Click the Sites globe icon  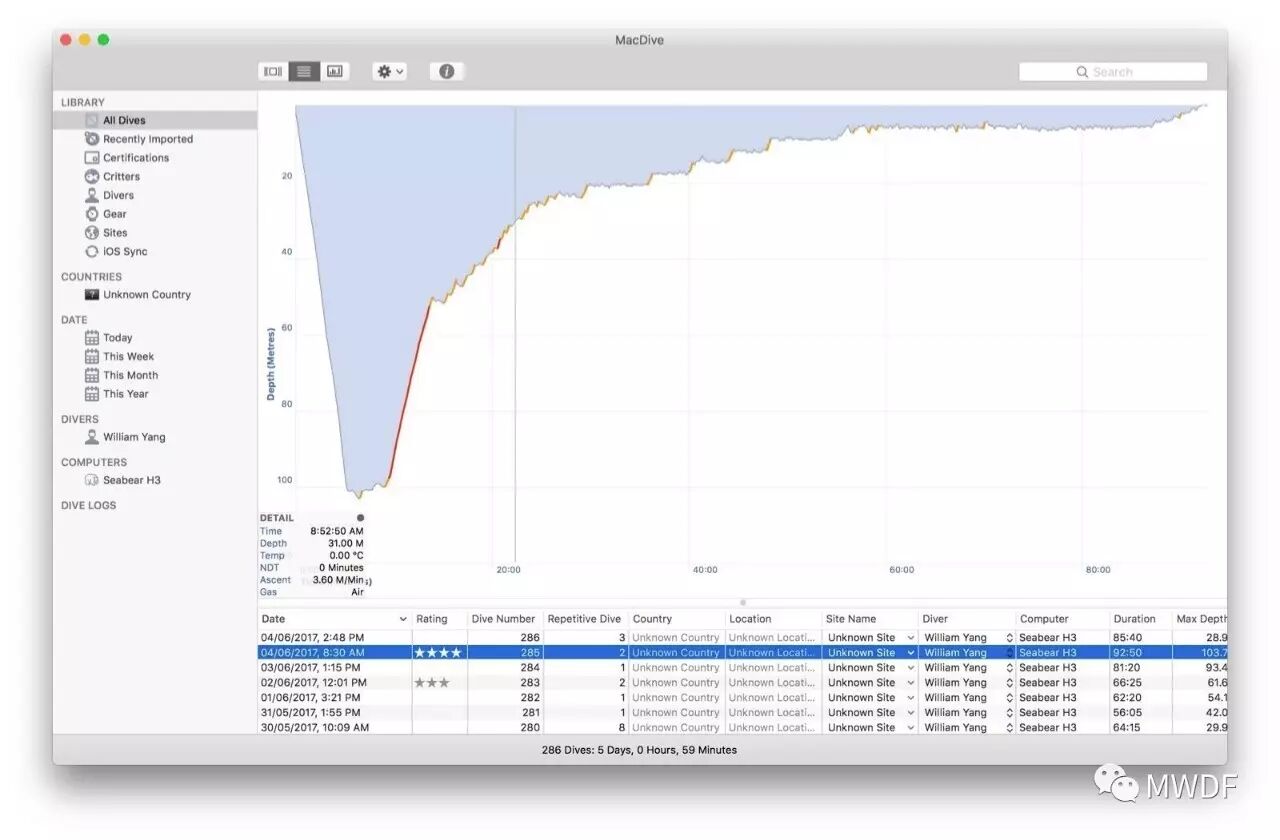coord(92,233)
